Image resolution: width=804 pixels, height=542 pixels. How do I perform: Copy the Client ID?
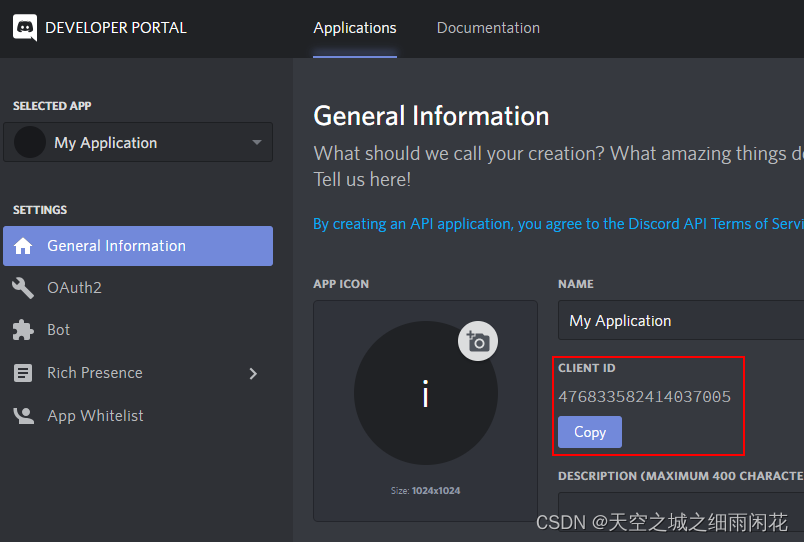tap(590, 432)
